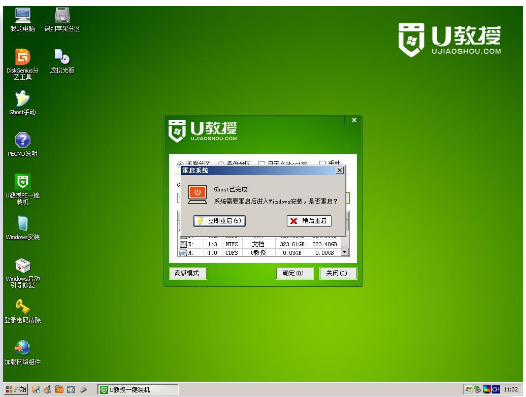The height and width of the screenshot is (397, 526).
Task: Open the Windows install desktop icon
Action: coord(22,228)
